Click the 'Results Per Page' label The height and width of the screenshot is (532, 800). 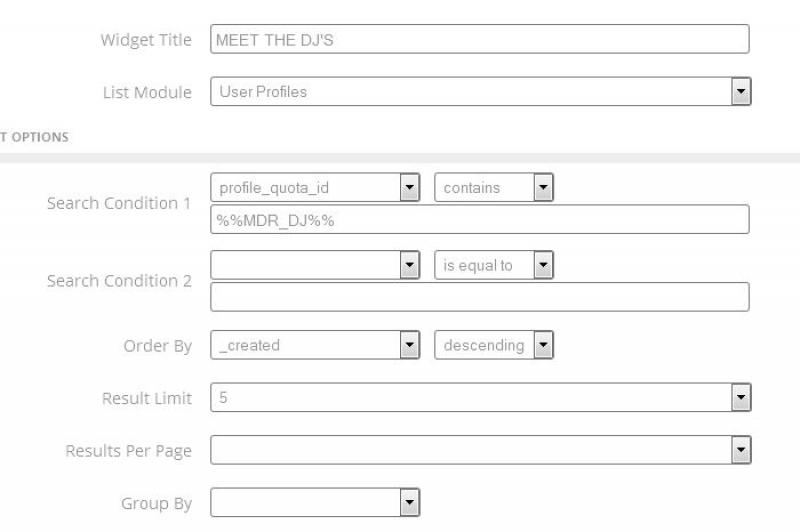click(x=129, y=451)
